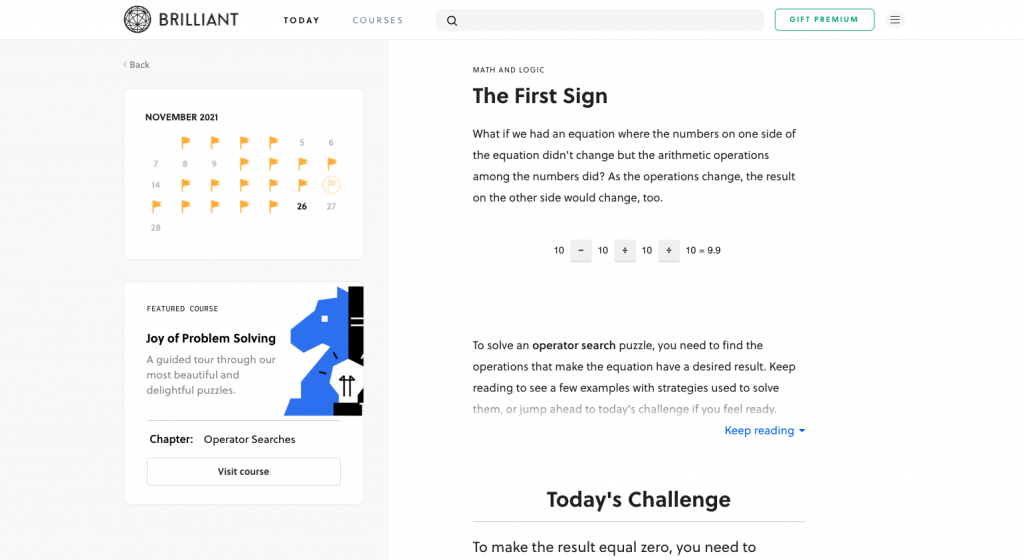Viewport: 1024px width, 560px height.
Task: Click the last flag in the calendar's second row
Action: 331,163
